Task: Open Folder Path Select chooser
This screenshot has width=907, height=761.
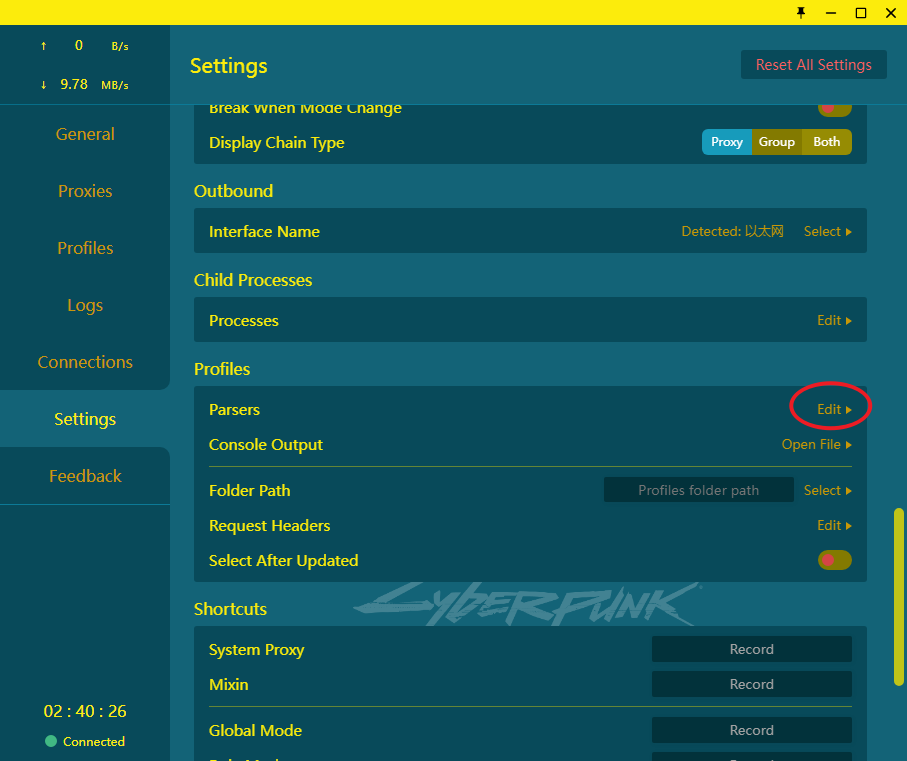Action: pos(827,490)
